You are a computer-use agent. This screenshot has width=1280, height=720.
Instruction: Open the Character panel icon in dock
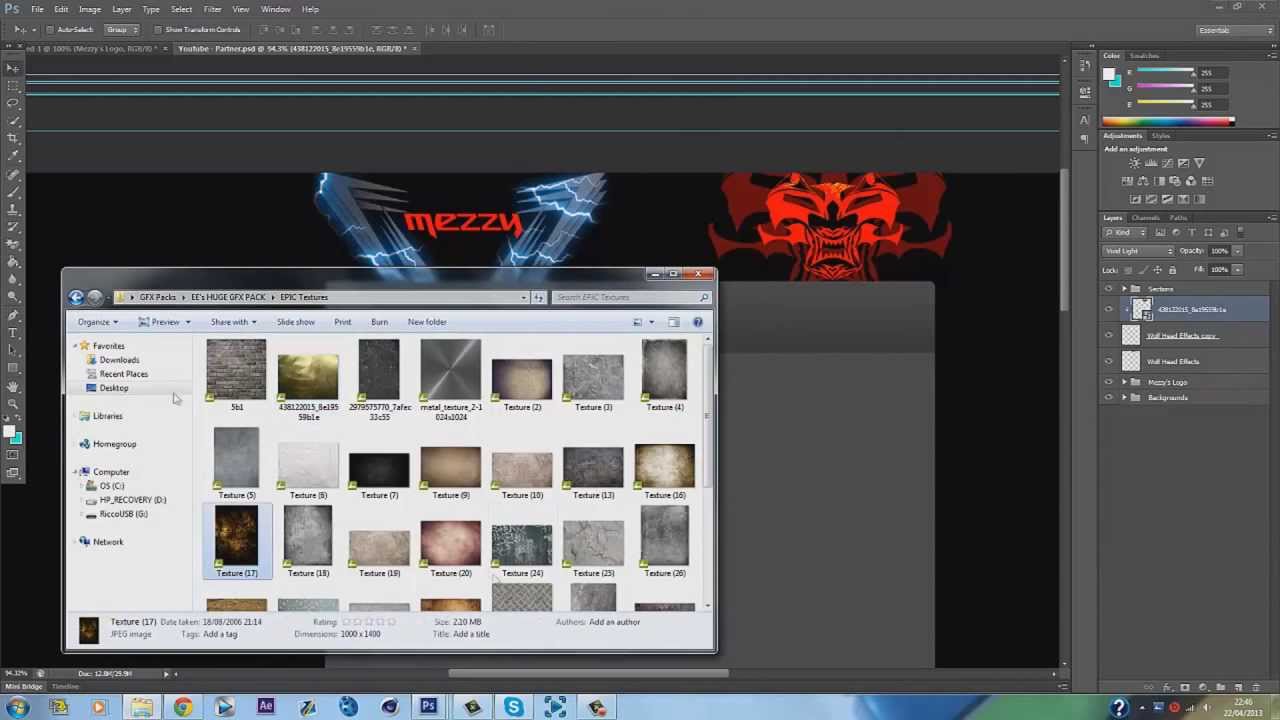click(x=1085, y=120)
